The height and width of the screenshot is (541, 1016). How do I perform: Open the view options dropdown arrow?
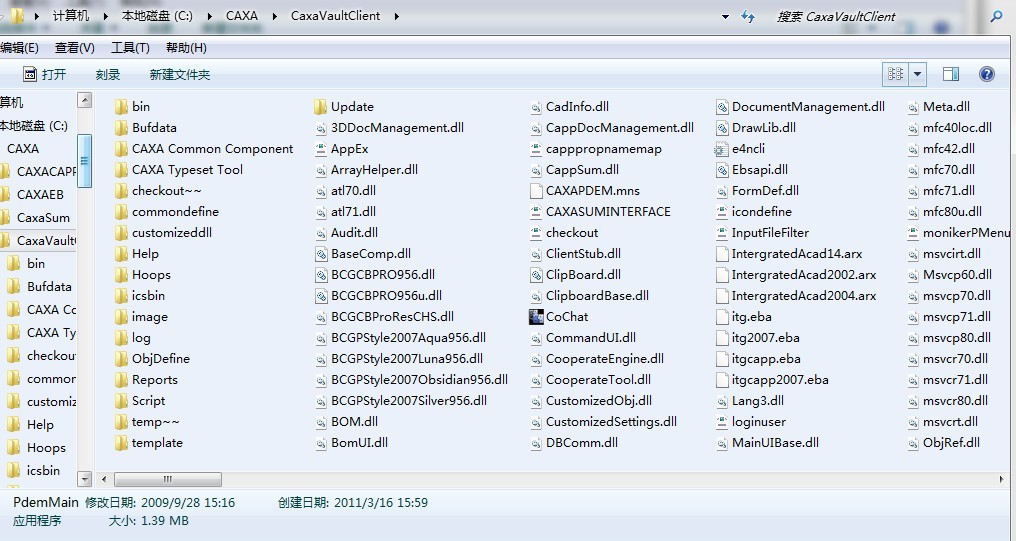pos(918,75)
